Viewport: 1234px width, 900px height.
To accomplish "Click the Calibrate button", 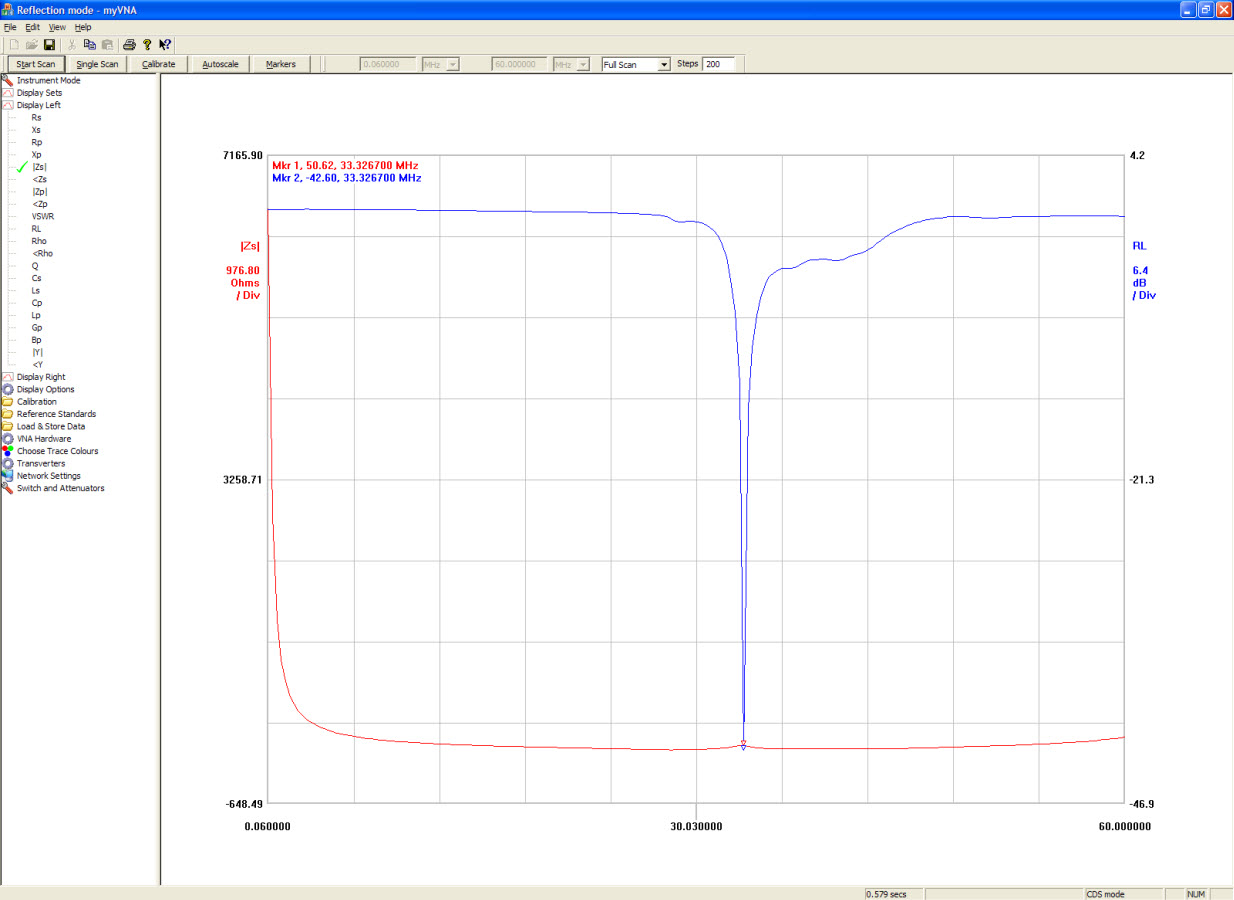I will point(159,64).
